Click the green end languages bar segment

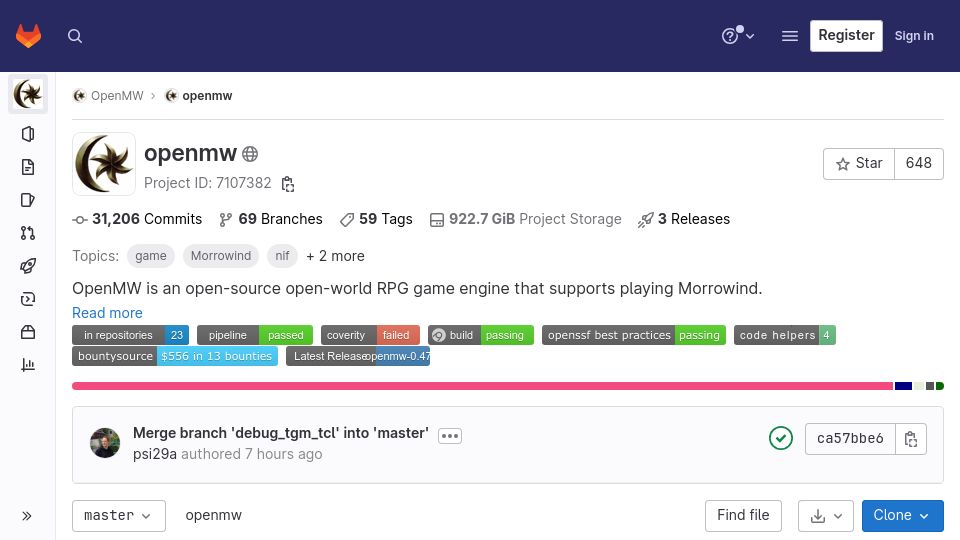click(x=940, y=386)
